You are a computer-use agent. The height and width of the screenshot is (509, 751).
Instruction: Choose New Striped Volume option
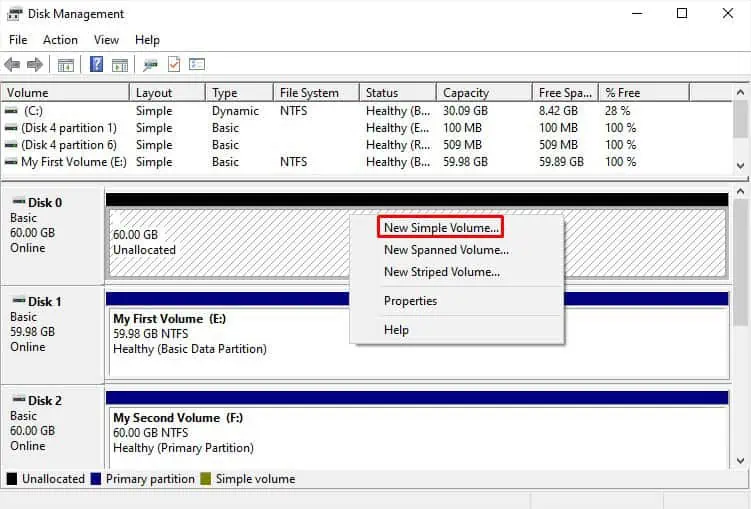[442, 272]
